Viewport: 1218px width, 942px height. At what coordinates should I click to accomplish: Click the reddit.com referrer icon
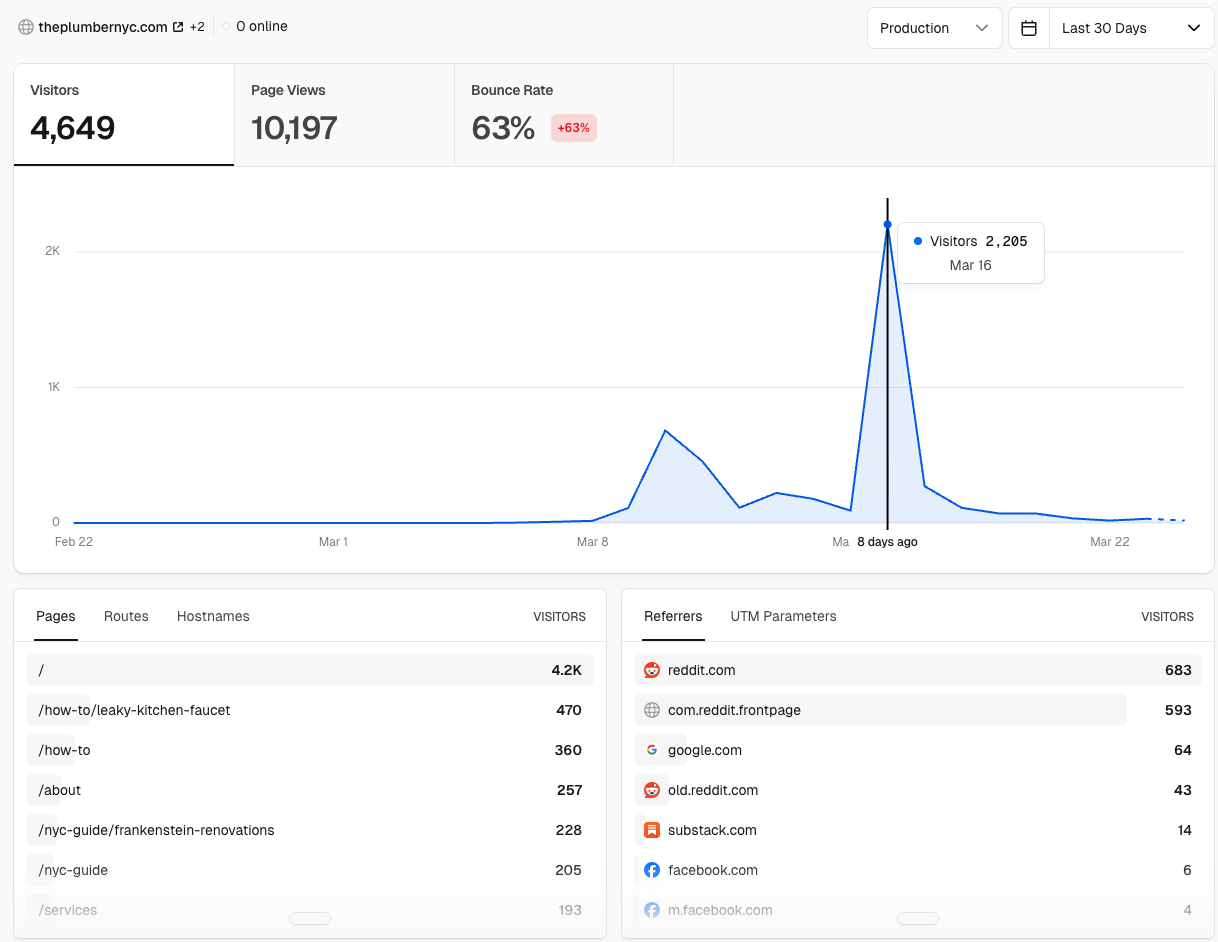652,670
